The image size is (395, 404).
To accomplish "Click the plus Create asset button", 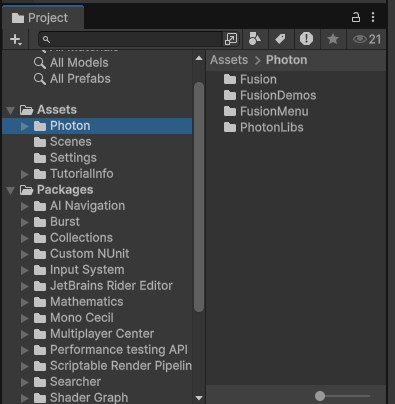I will pyautogui.click(x=15, y=39).
